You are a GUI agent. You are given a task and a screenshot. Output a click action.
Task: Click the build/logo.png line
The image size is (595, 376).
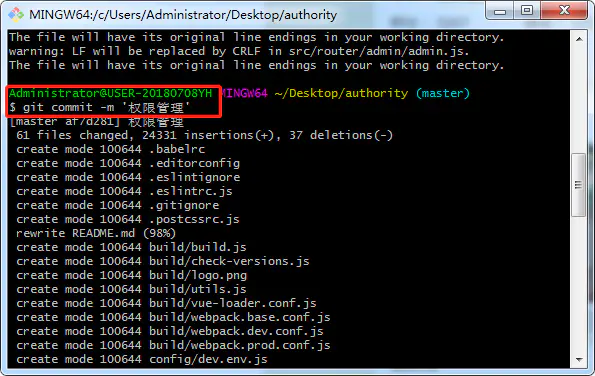132,275
